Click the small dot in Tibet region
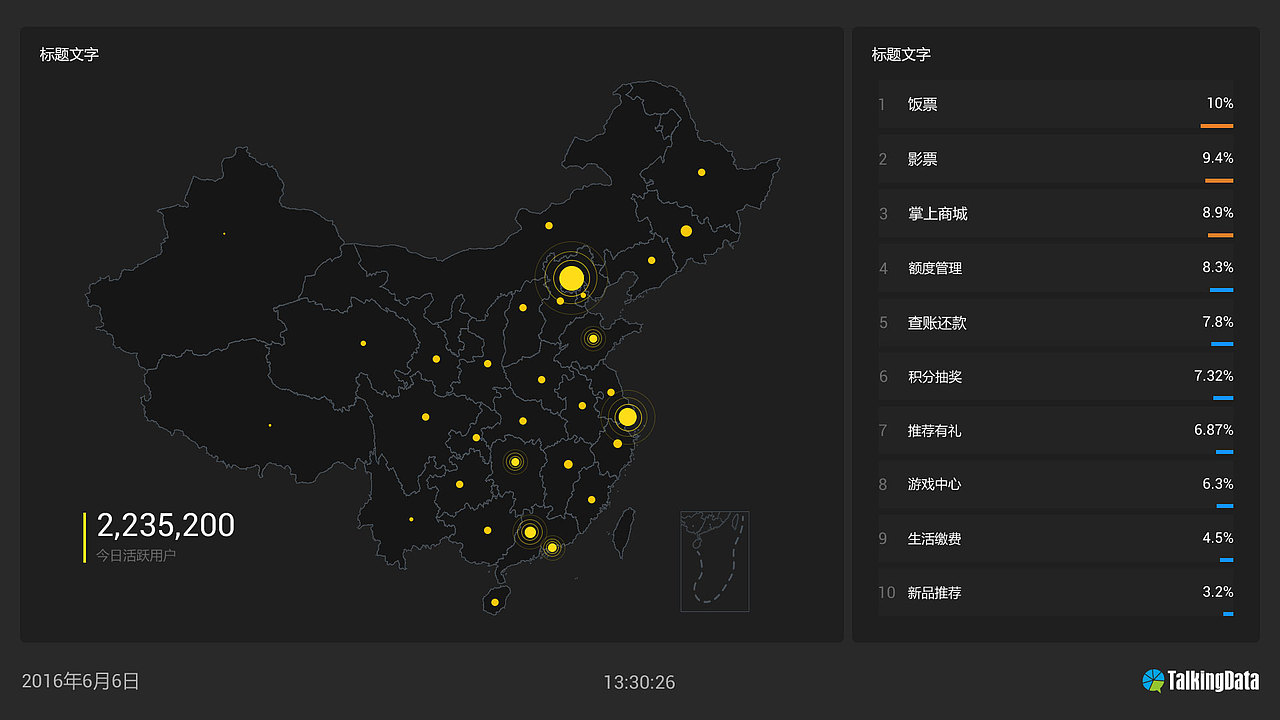This screenshot has width=1280, height=720. point(268,424)
